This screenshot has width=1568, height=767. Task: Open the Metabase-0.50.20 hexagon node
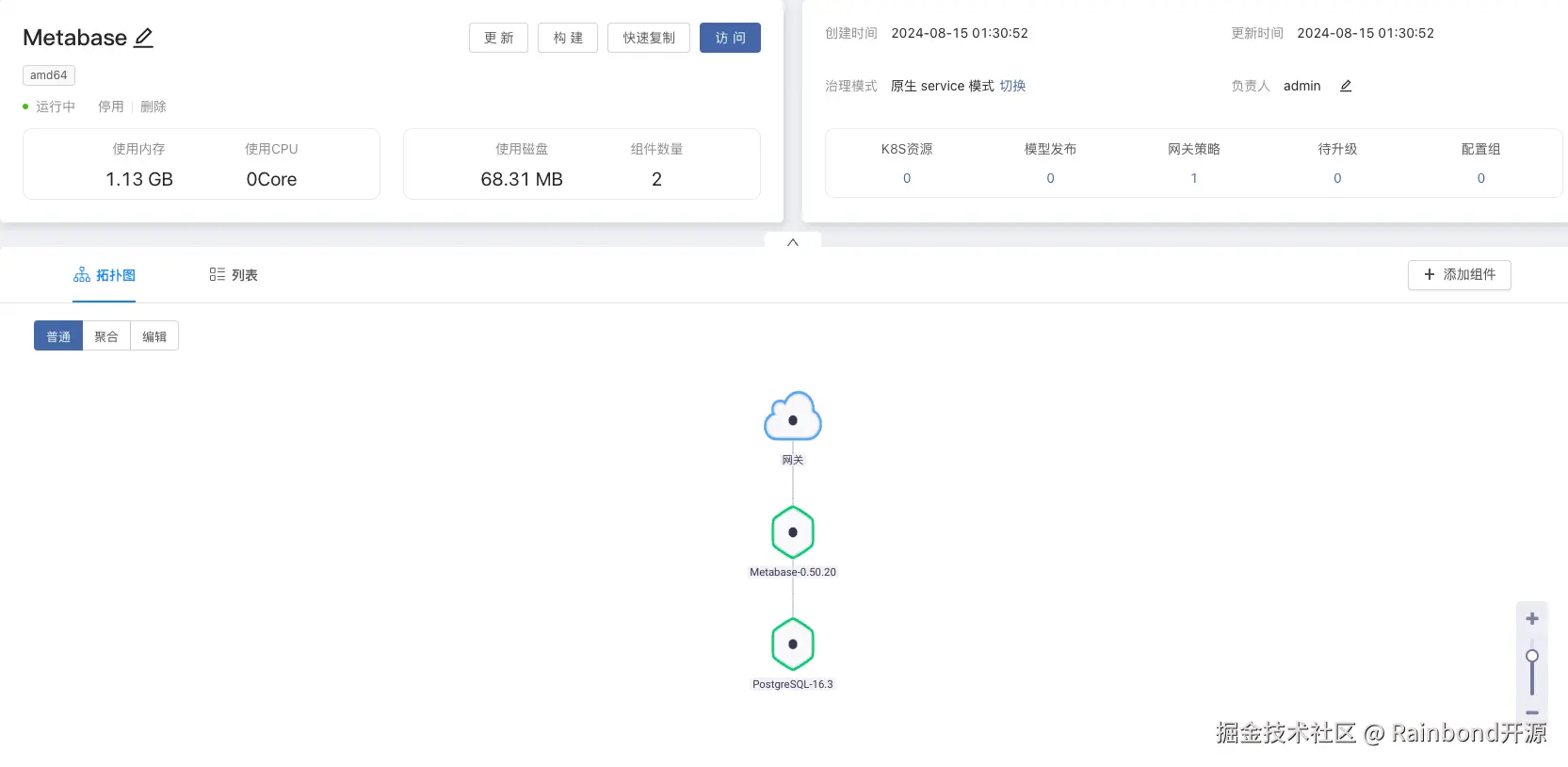(793, 532)
